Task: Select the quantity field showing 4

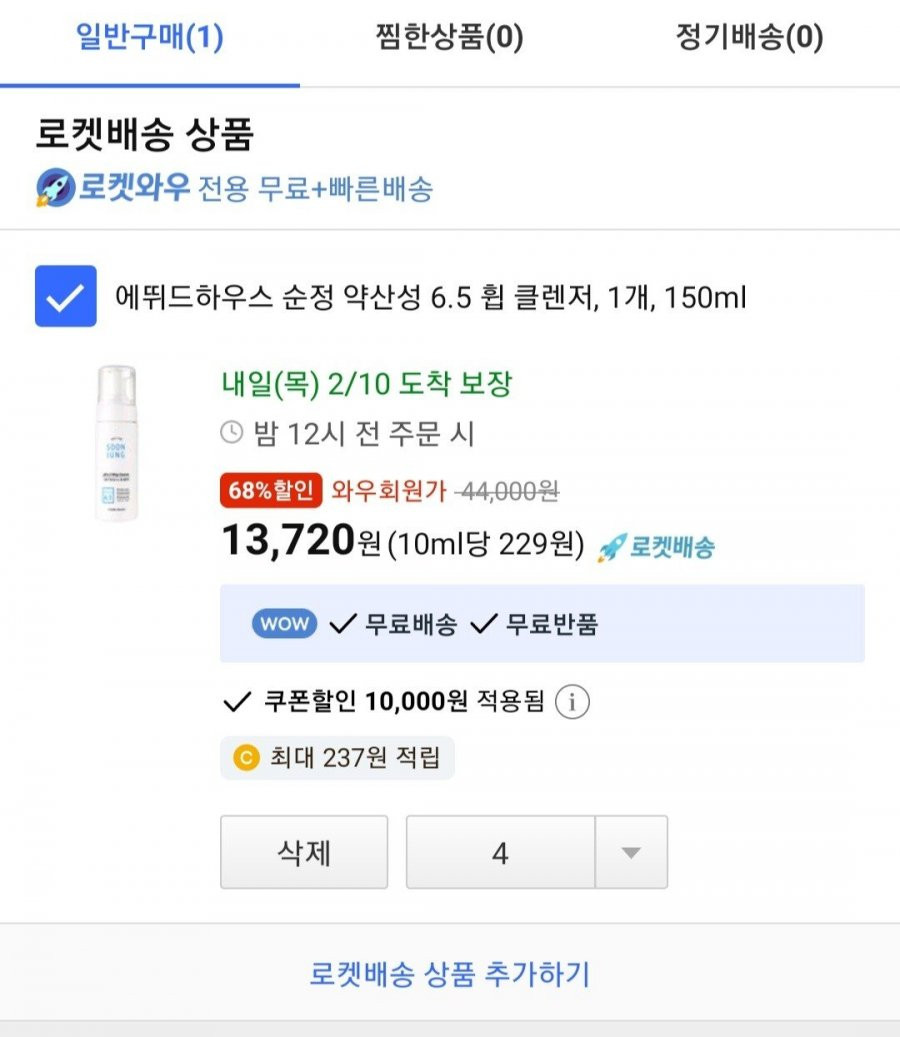Action: pos(501,852)
